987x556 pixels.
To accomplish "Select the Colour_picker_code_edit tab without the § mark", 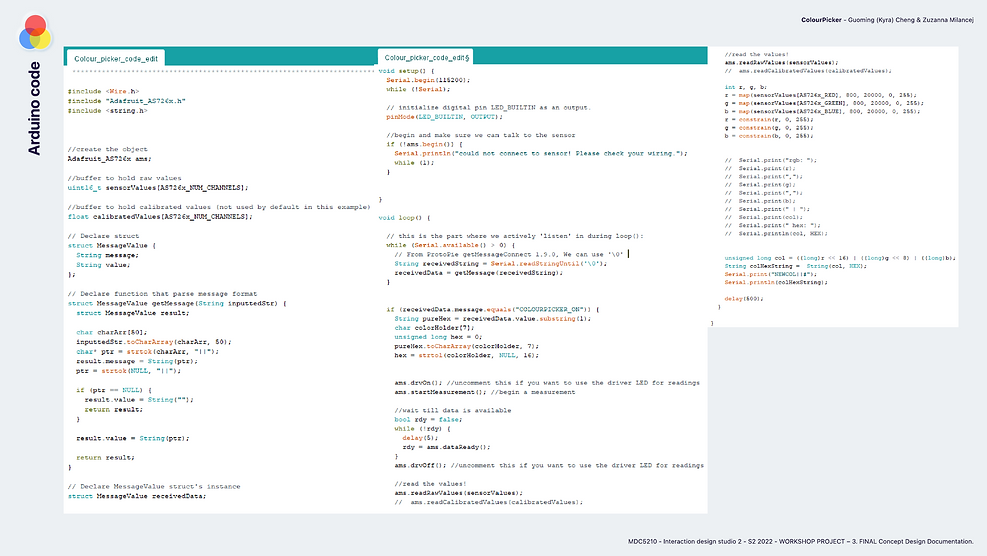I will (x=116, y=59).
